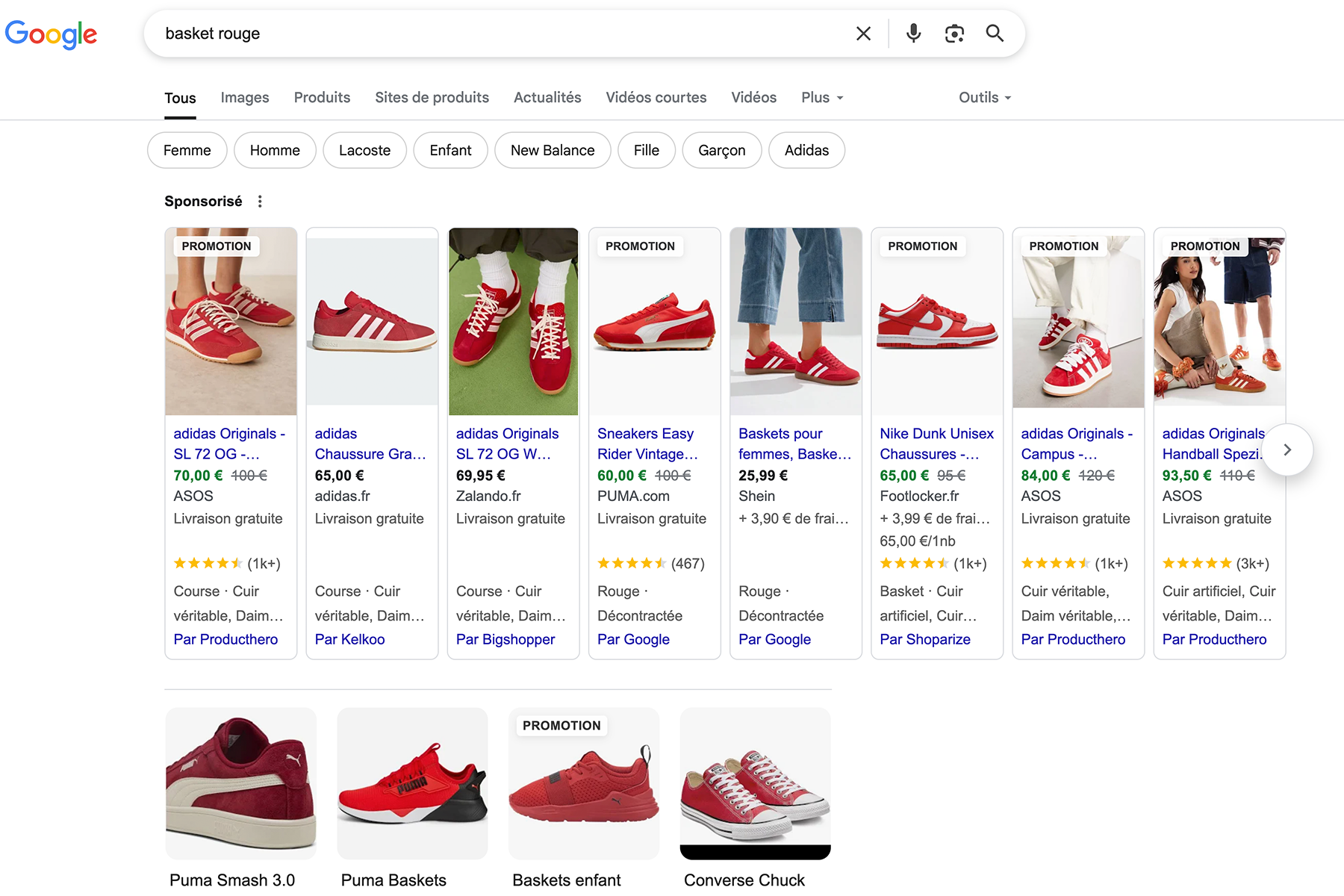The width and height of the screenshot is (1344, 896).
Task: Click Par Google under the PUMA.com product
Action: click(633, 639)
